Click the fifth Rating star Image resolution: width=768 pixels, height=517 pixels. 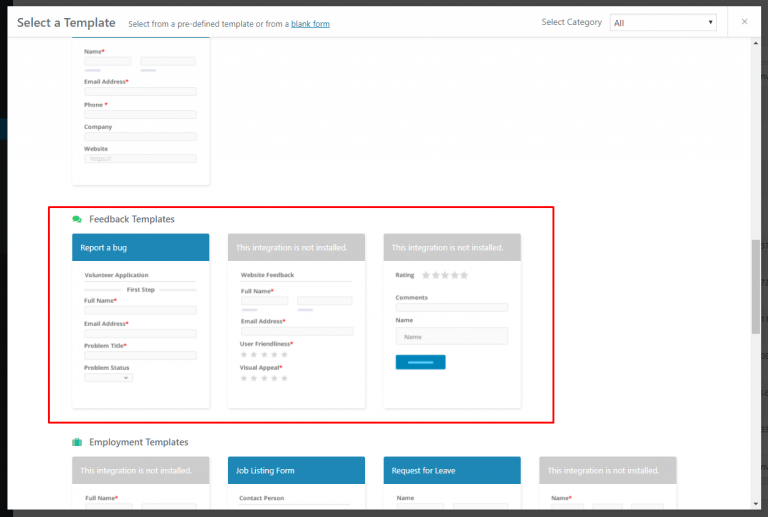pos(464,275)
